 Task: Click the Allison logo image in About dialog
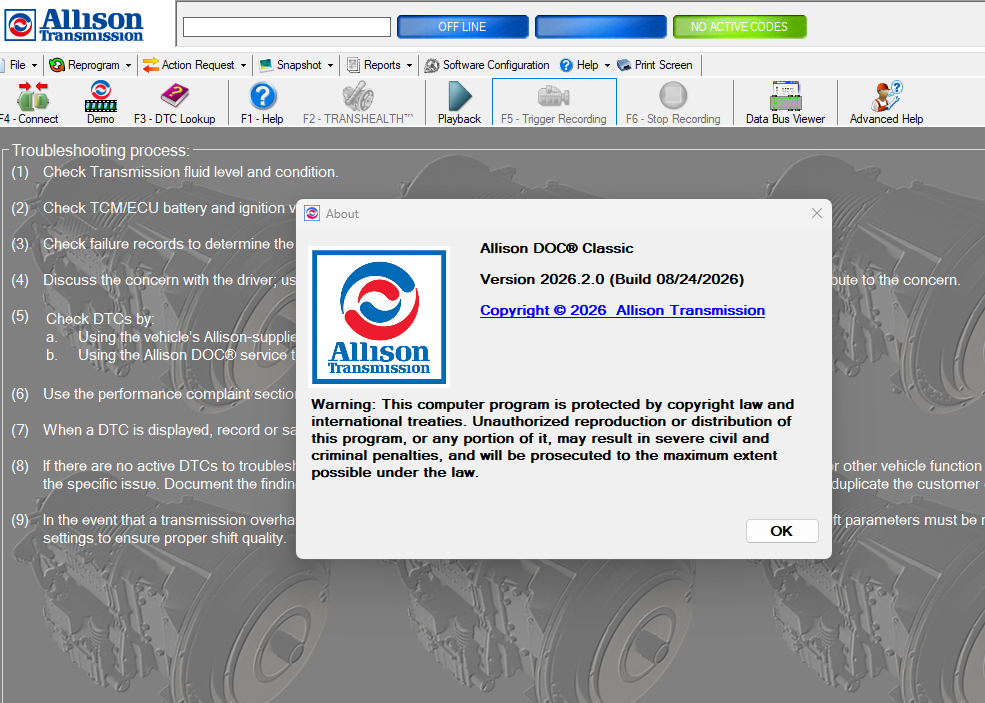[379, 317]
